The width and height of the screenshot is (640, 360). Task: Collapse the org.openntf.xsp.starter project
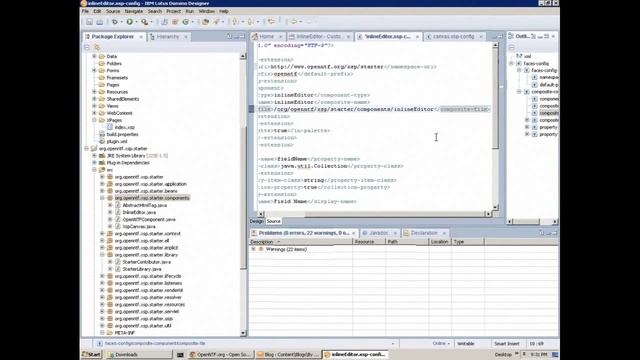[87, 149]
